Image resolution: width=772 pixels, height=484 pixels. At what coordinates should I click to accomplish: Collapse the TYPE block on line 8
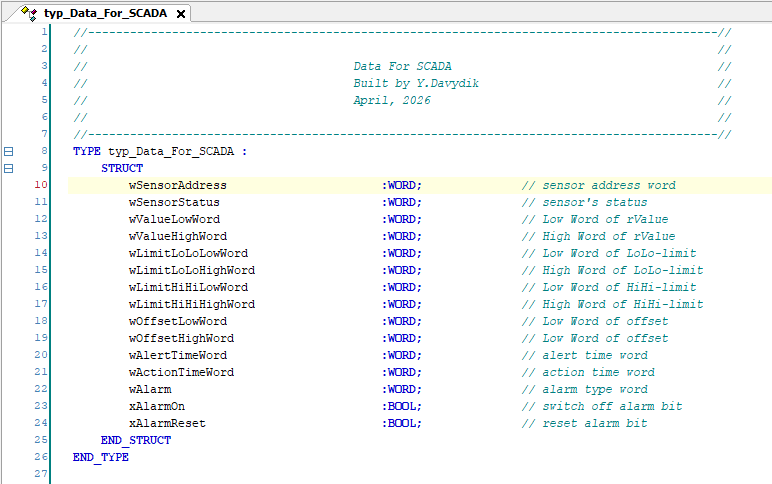pos(8,151)
